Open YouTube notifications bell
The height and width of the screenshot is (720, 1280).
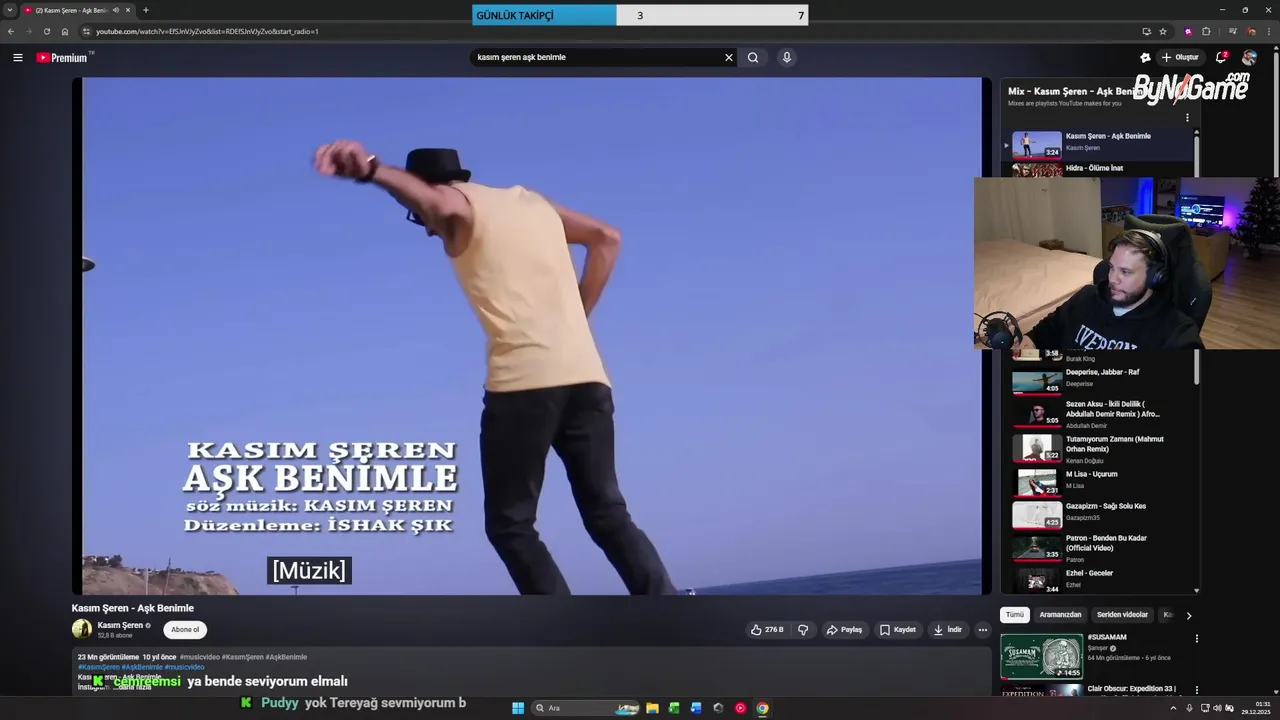(1221, 57)
